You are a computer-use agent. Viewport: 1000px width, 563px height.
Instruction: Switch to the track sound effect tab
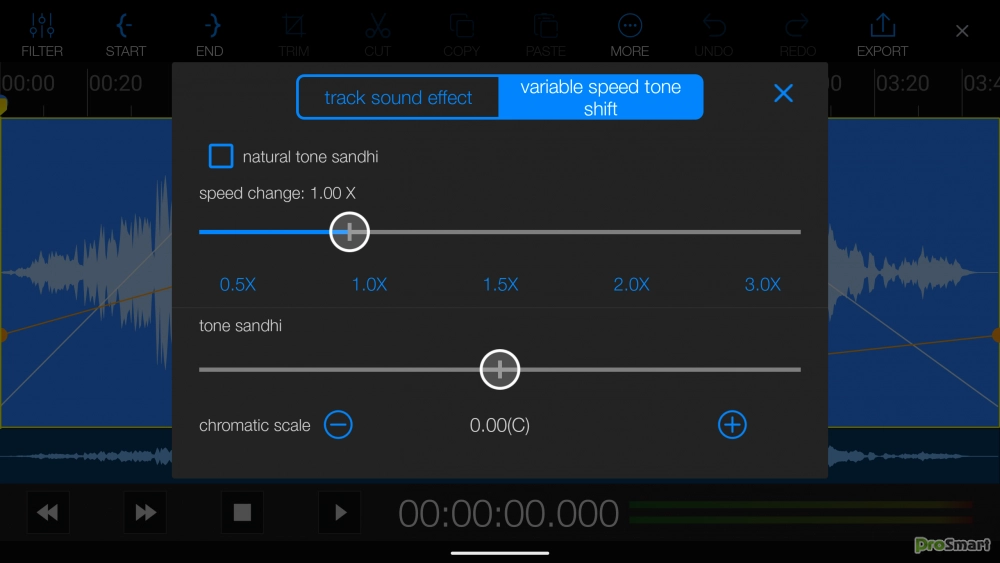(398, 98)
